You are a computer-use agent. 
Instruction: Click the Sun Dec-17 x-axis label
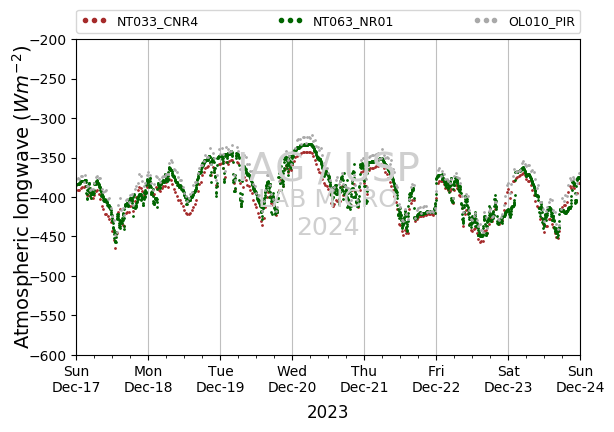click(x=76, y=379)
